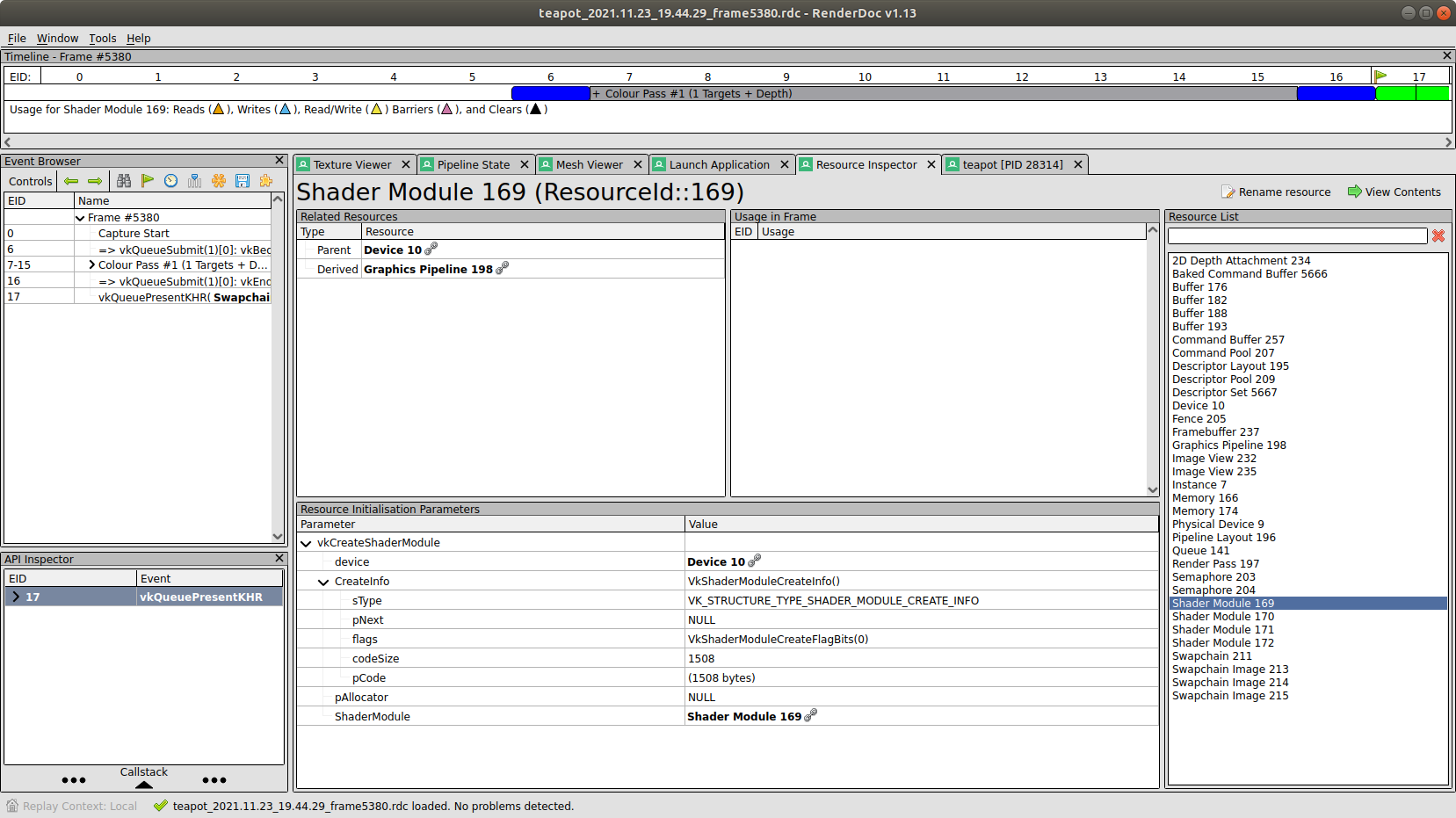Toggle bookmark with the orange asterisk icon

point(219,181)
